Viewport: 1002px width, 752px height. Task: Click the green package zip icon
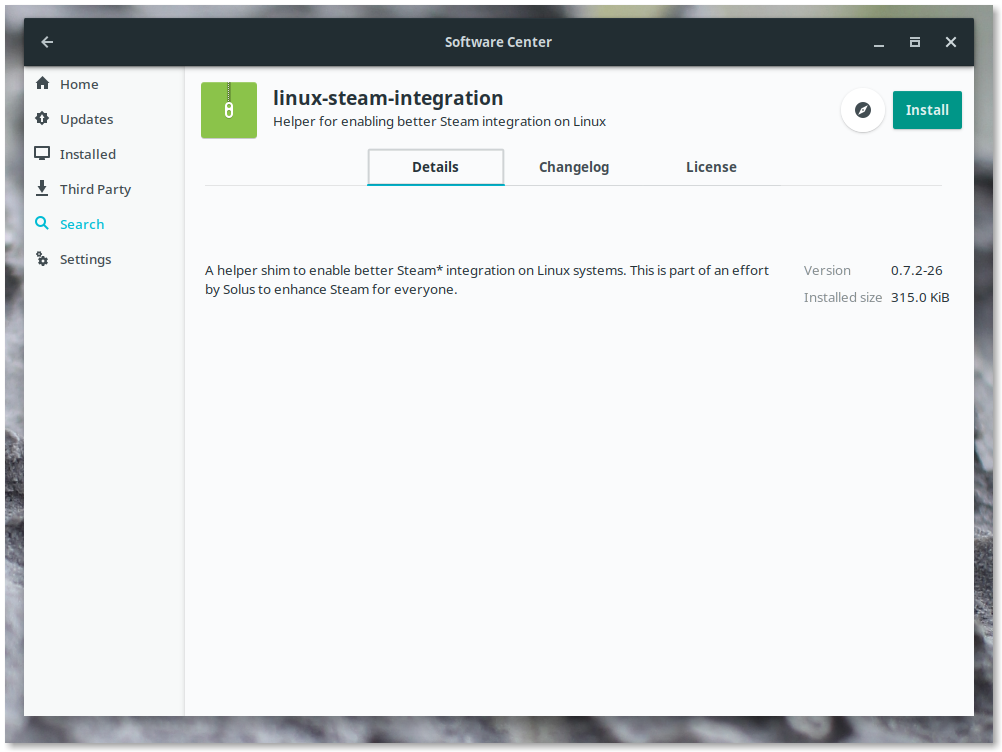(x=229, y=110)
